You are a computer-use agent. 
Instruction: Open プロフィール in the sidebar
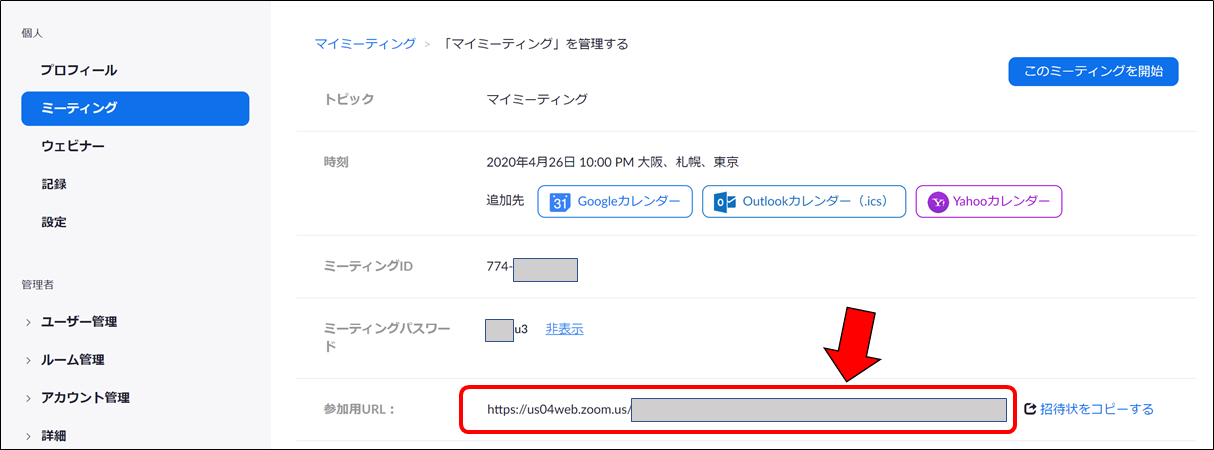coord(79,71)
